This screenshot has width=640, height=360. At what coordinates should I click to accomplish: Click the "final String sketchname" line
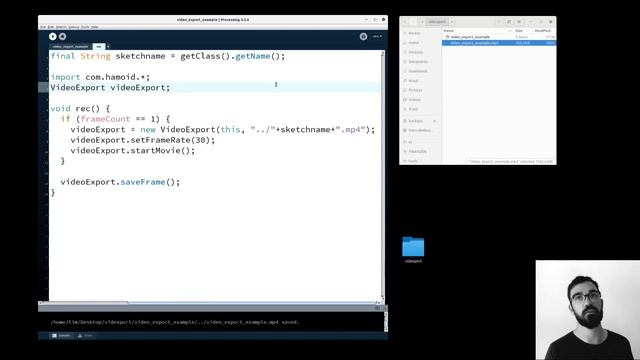[x=168, y=56]
